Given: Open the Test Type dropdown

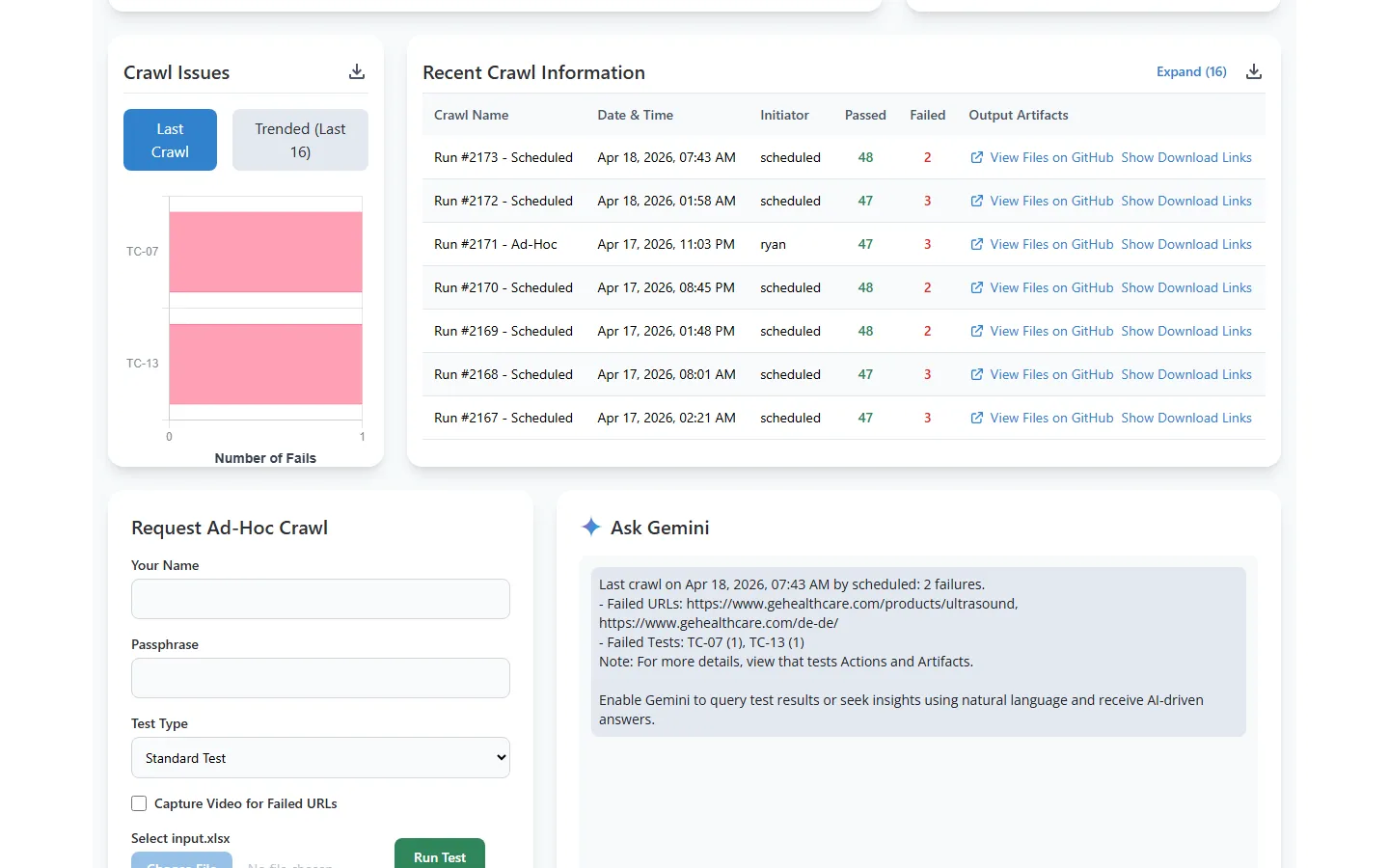Looking at the screenshot, I should (x=320, y=757).
